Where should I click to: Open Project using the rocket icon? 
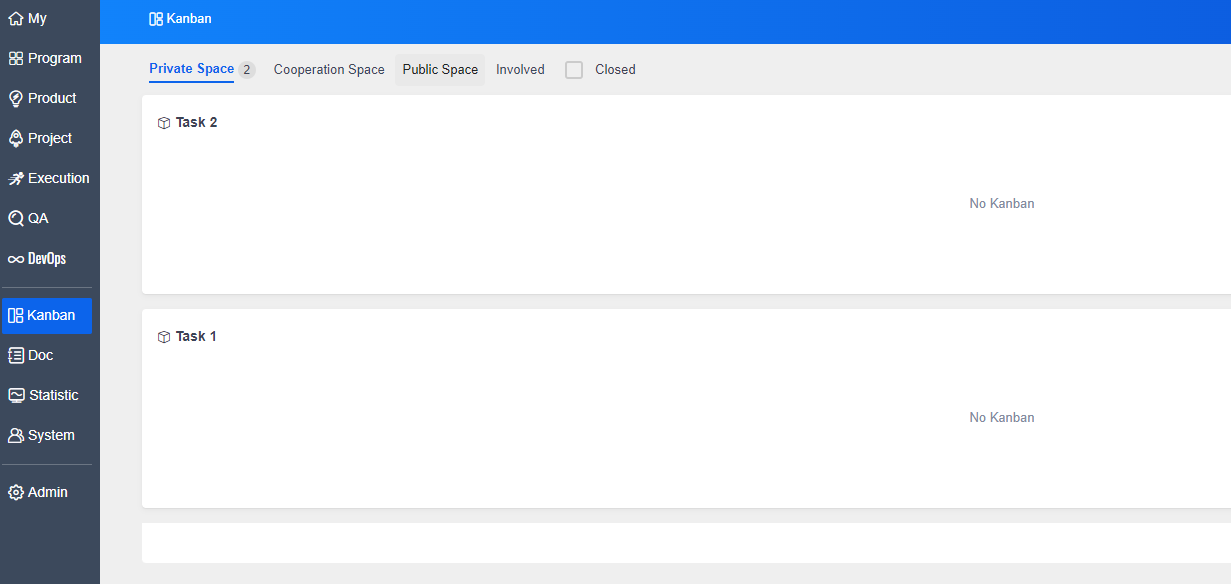16,139
